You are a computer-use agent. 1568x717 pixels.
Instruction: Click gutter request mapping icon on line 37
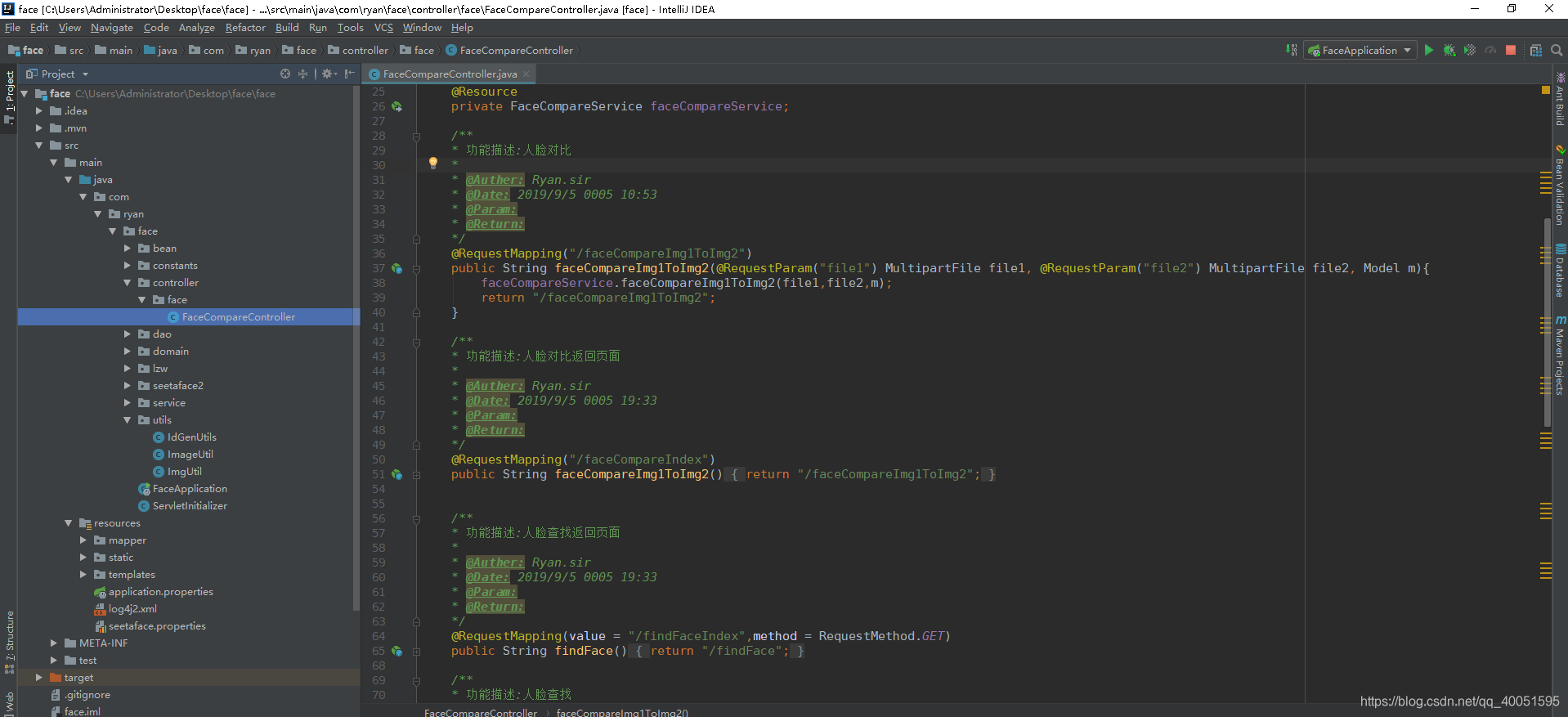tap(396, 268)
